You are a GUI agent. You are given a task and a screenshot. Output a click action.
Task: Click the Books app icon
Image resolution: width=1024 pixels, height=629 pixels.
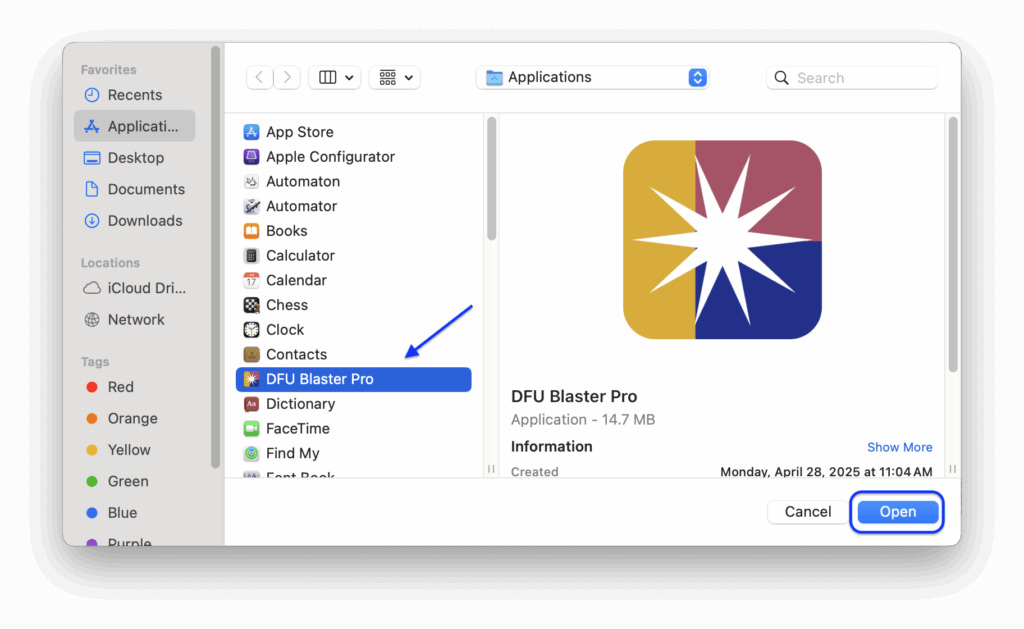[x=251, y=231]
